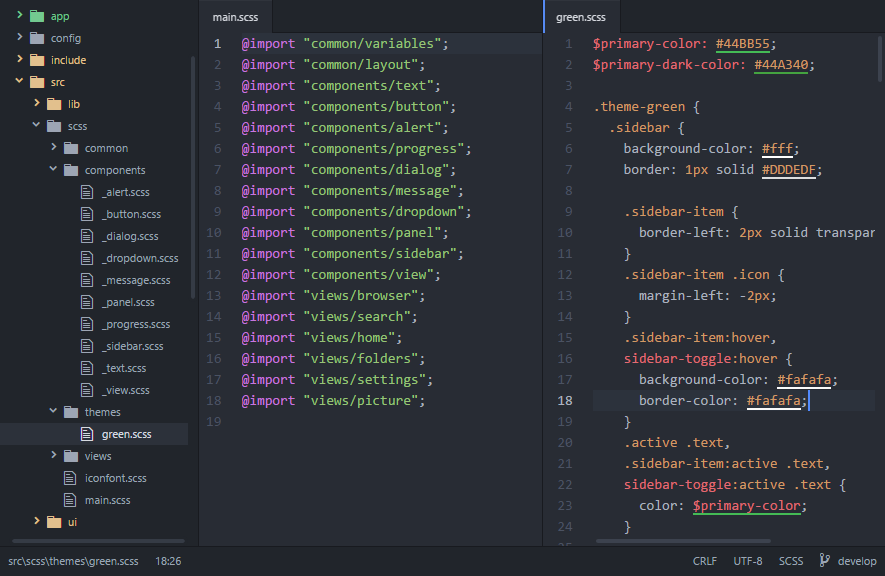The width and height of the screenshot is (885, 576).
Task: Click the _panel.scss file icon
Action: click(87, 302)
